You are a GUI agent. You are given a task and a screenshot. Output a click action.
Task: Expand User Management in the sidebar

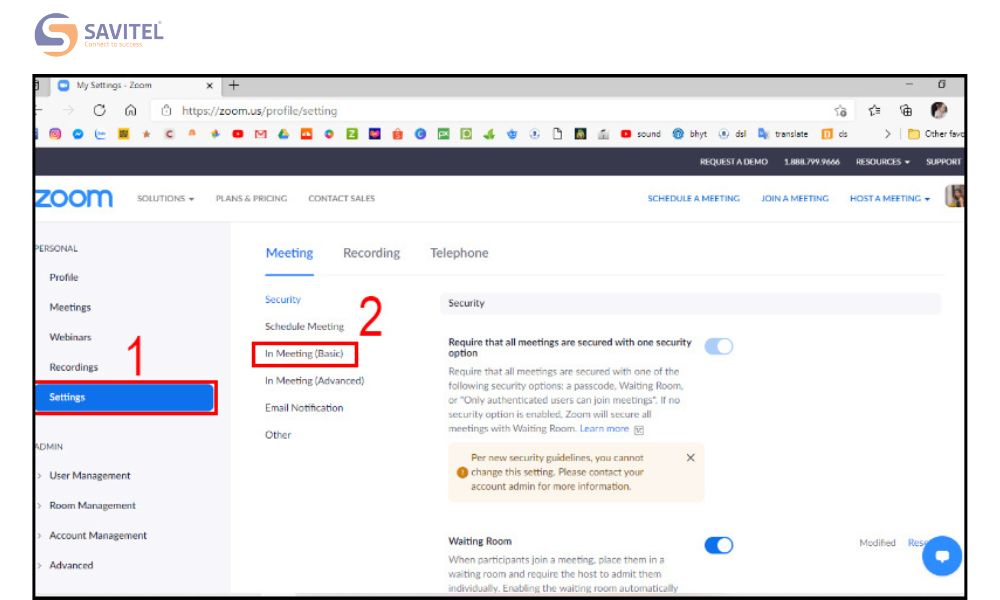point(89,476)
